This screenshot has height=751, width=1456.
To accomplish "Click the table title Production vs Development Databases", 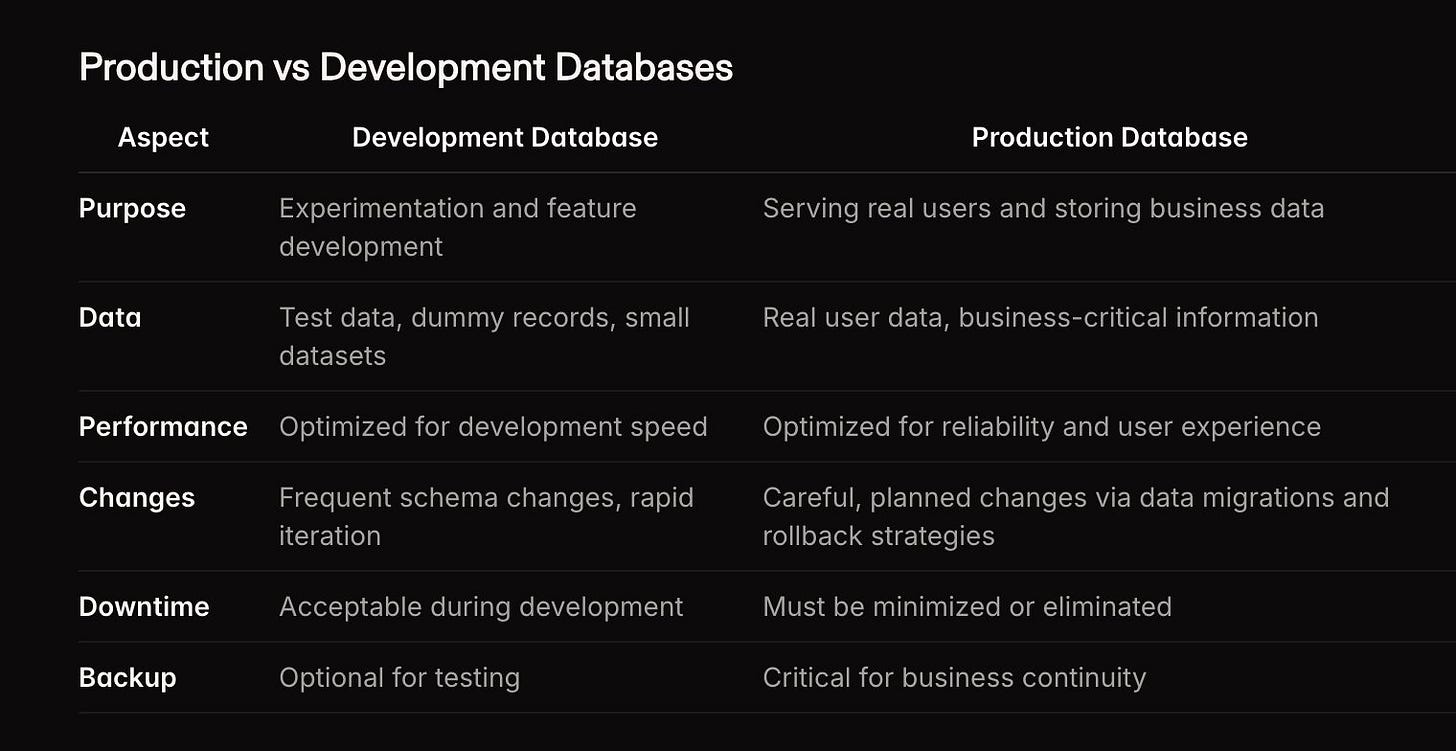I will click(406, 67).
